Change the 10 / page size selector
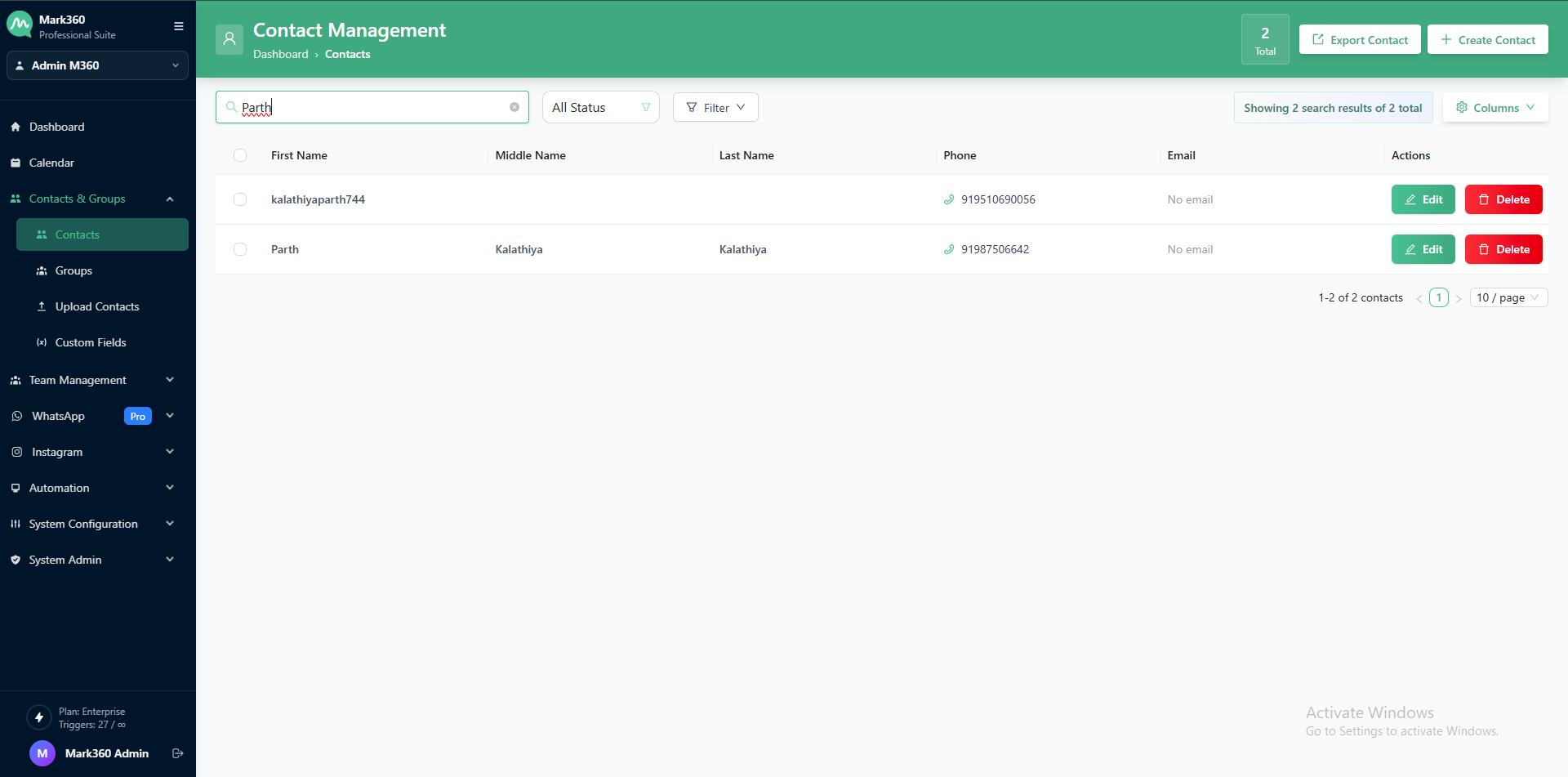The image size is (1568, 777). click(1508, 297)
